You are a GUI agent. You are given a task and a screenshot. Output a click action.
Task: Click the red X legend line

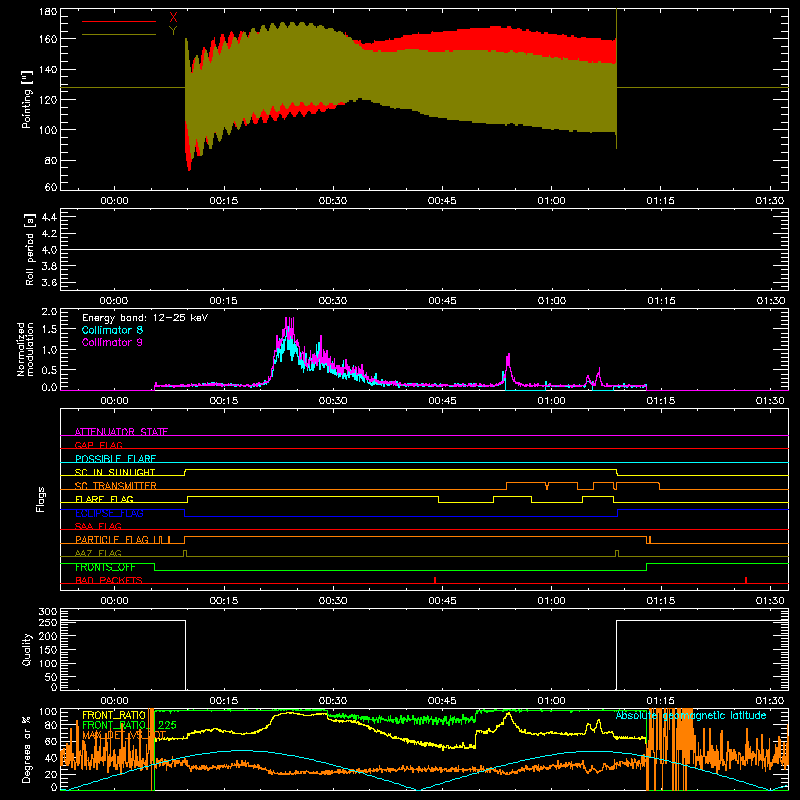click(x=119, y=21)
